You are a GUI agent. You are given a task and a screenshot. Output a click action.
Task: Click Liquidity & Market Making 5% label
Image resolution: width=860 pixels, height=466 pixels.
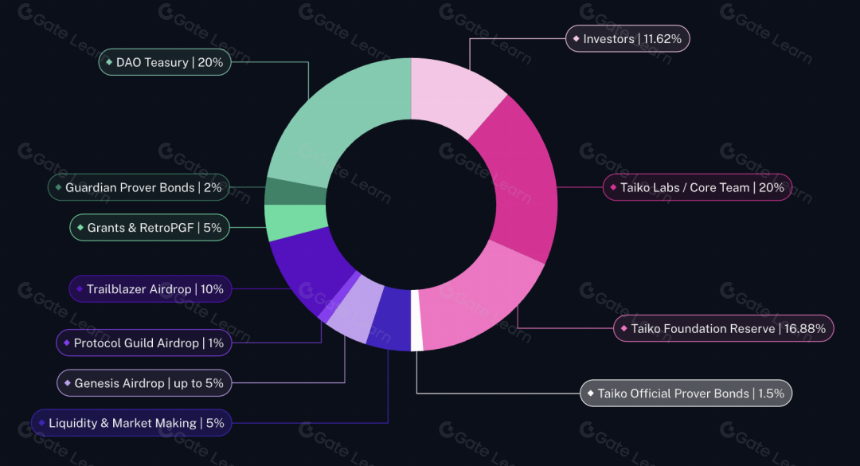click(132, 423)
